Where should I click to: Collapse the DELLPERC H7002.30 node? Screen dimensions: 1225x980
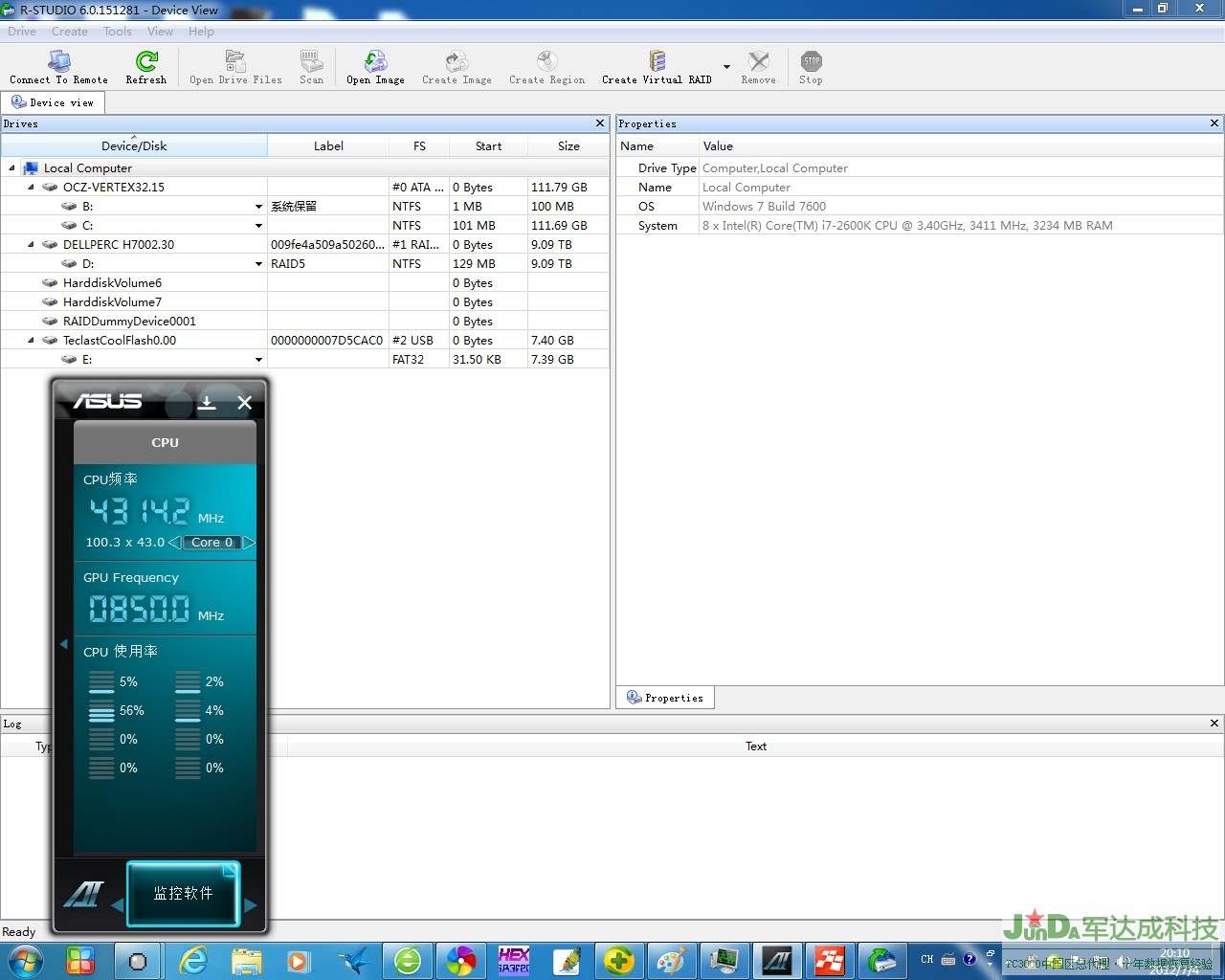click(31, 244)
